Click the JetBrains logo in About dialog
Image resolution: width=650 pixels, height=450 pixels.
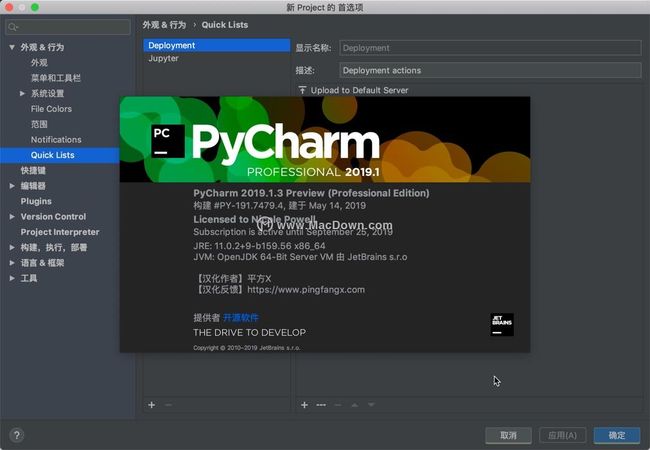click(502, 324)
